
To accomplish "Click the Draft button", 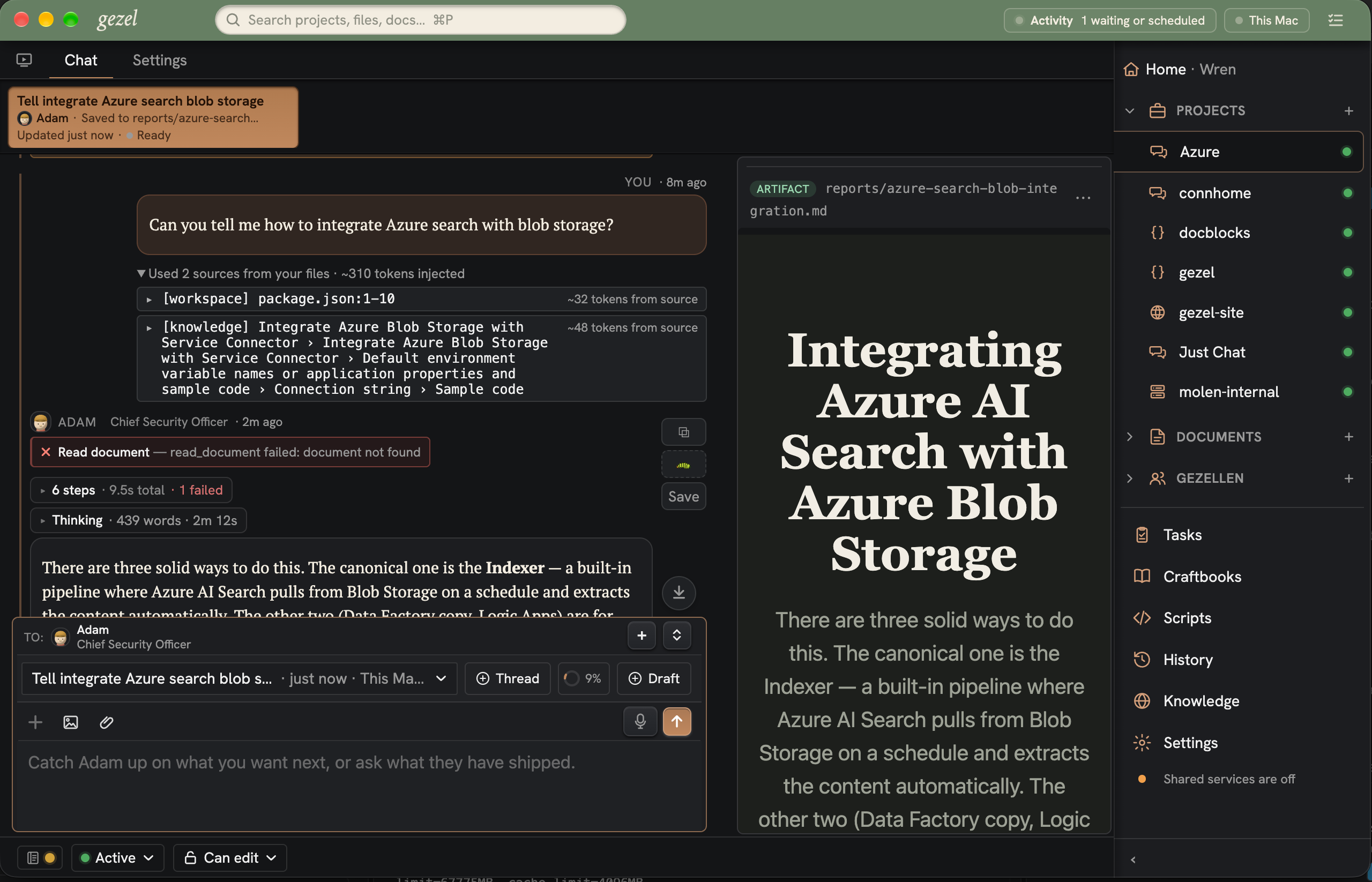I will tap(654, 679).
